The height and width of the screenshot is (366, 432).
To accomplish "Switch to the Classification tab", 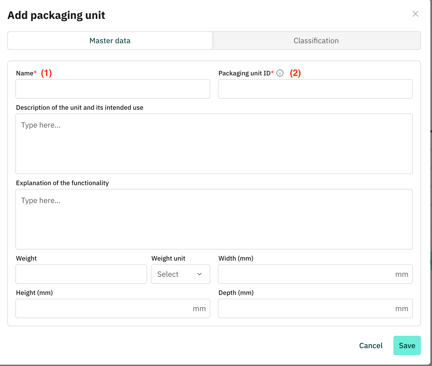I will pyautogui.click(x=316, y=41).
